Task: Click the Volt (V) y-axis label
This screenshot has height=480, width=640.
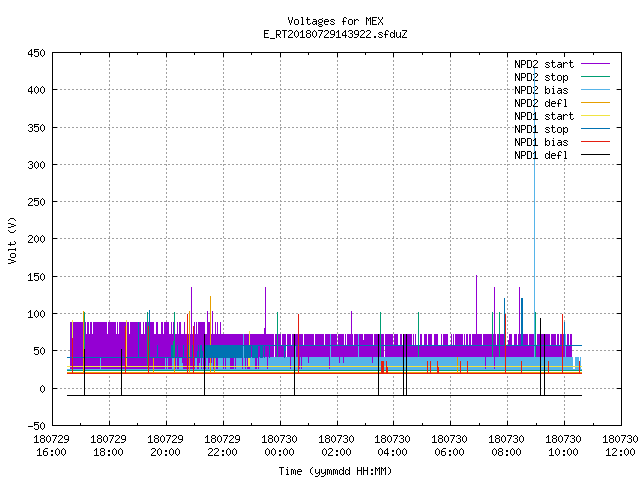Action: [12, 241]
